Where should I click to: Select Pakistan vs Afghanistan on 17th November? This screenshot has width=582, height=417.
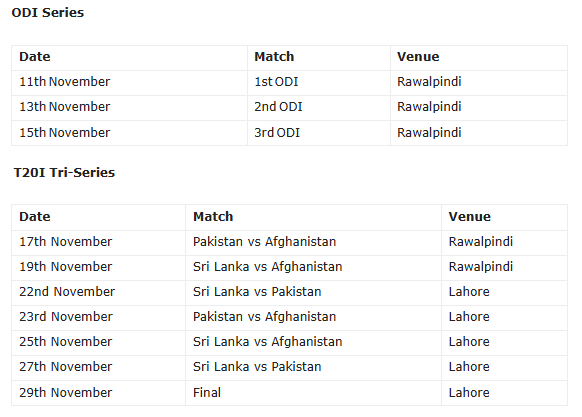coord(265,242)
